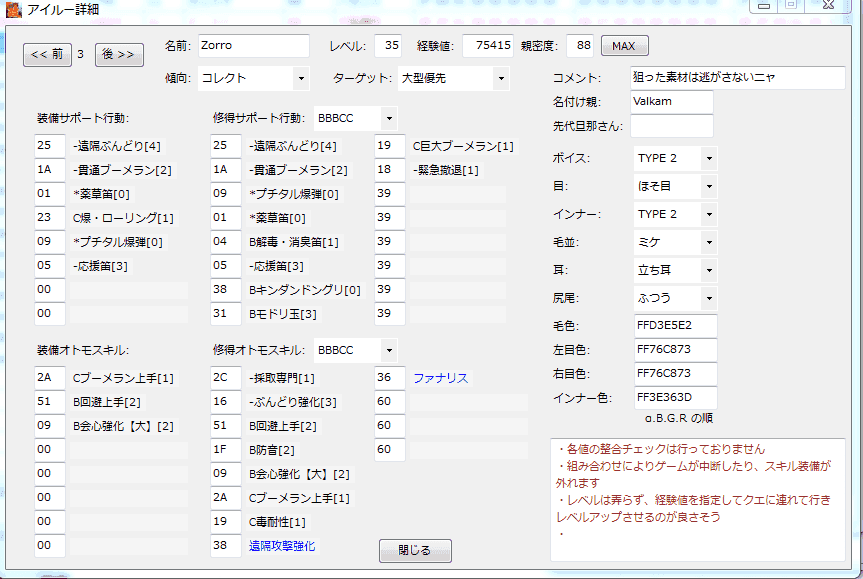Click the warning notes text area
863x579 pixels.
pyautogui.click(x=698, y=500)
